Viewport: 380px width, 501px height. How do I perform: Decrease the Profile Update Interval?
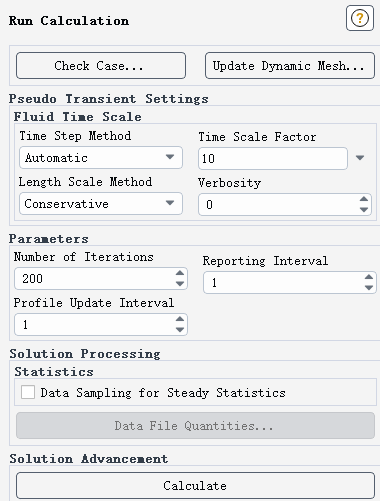(x=180, y=330)
